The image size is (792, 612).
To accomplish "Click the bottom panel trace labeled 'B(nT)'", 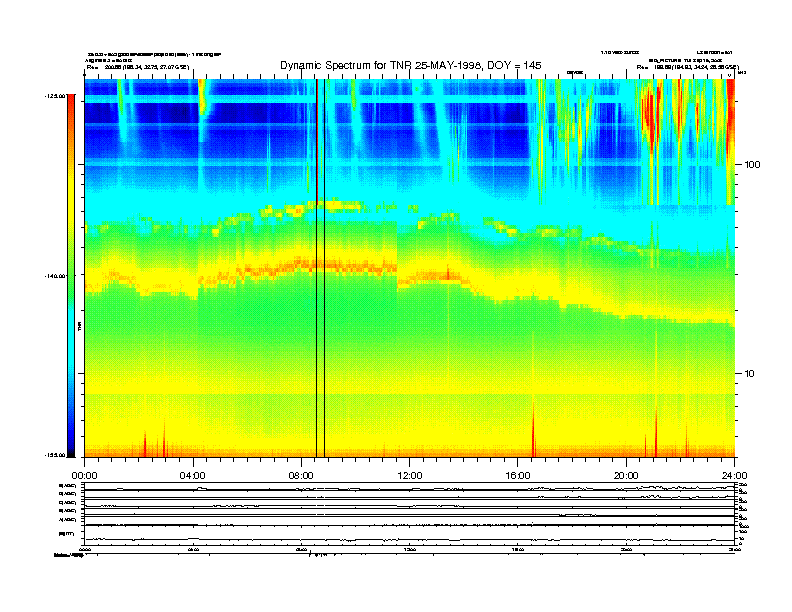I will [x=409, y=539].
